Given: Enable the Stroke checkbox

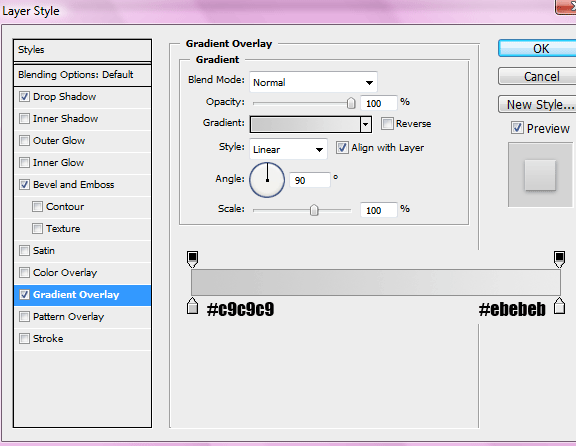Looking at the screenshot, I should click(x=24, y=338).
